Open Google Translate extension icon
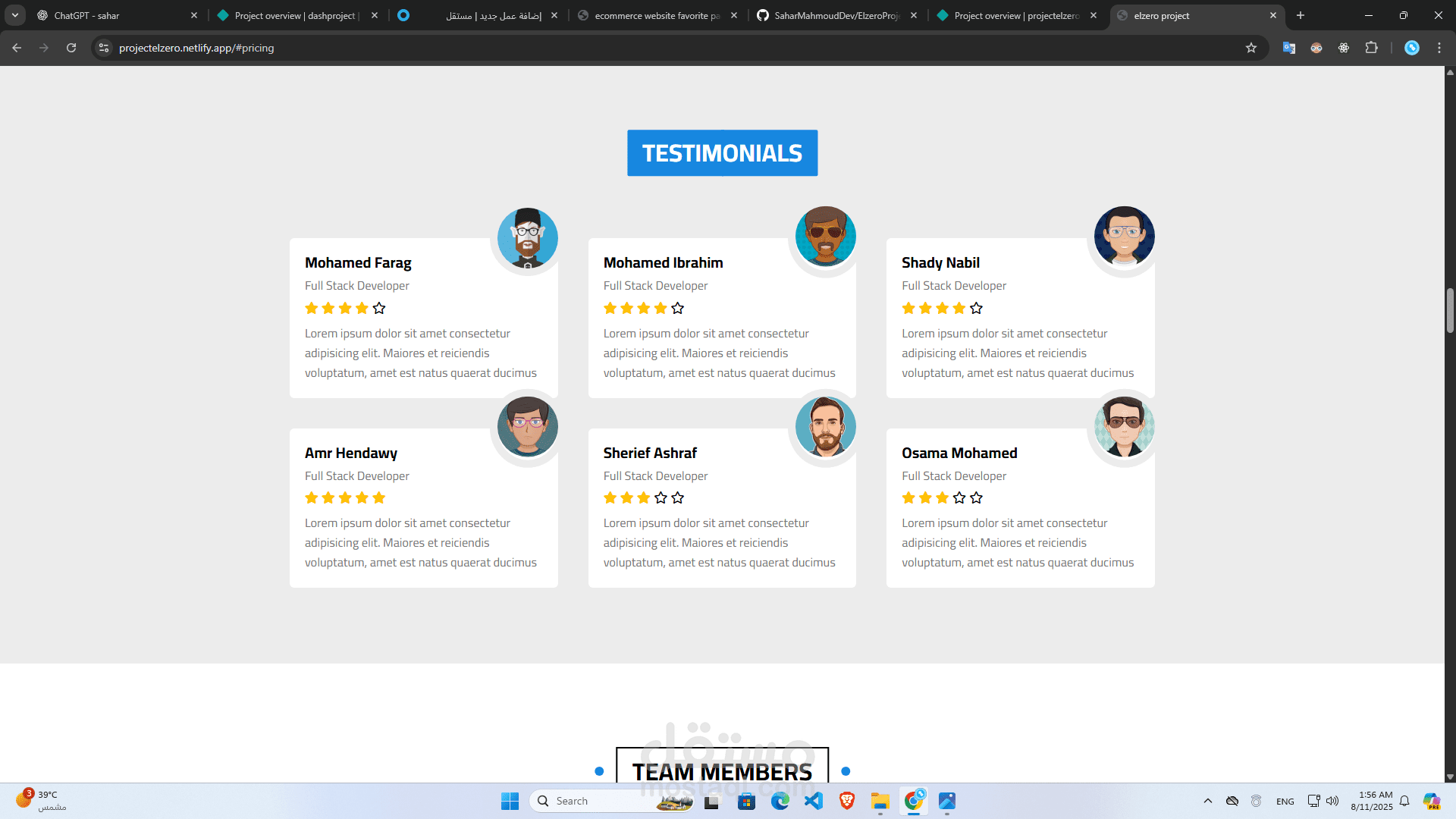1456x819 pixels. 1288,48
